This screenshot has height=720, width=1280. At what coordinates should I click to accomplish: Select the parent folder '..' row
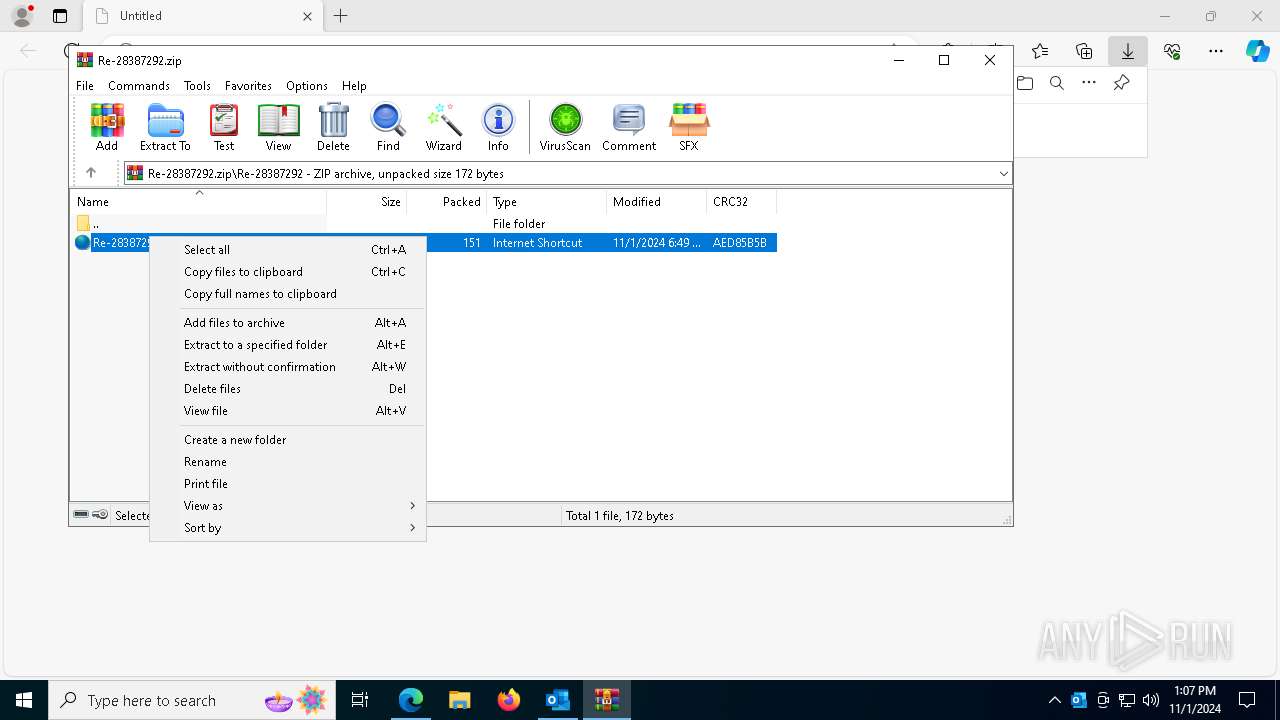[424, 224]
